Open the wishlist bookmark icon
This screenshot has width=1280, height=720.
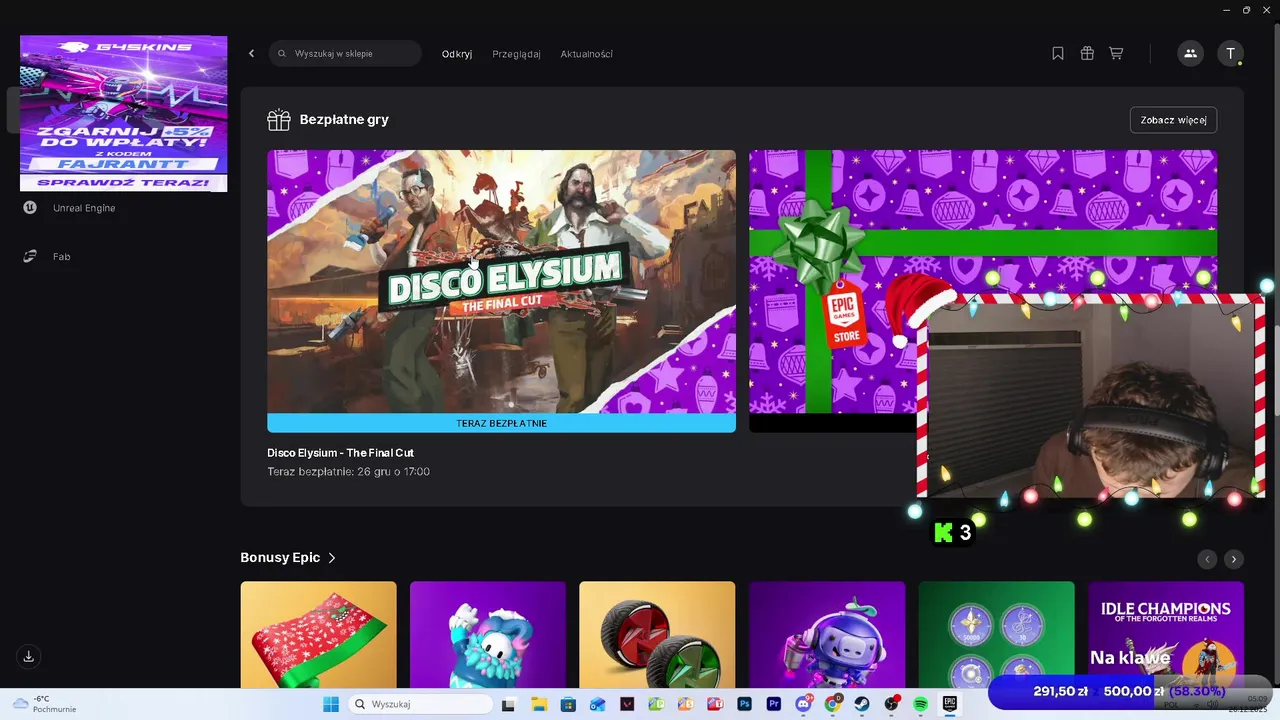[1058, 54]
